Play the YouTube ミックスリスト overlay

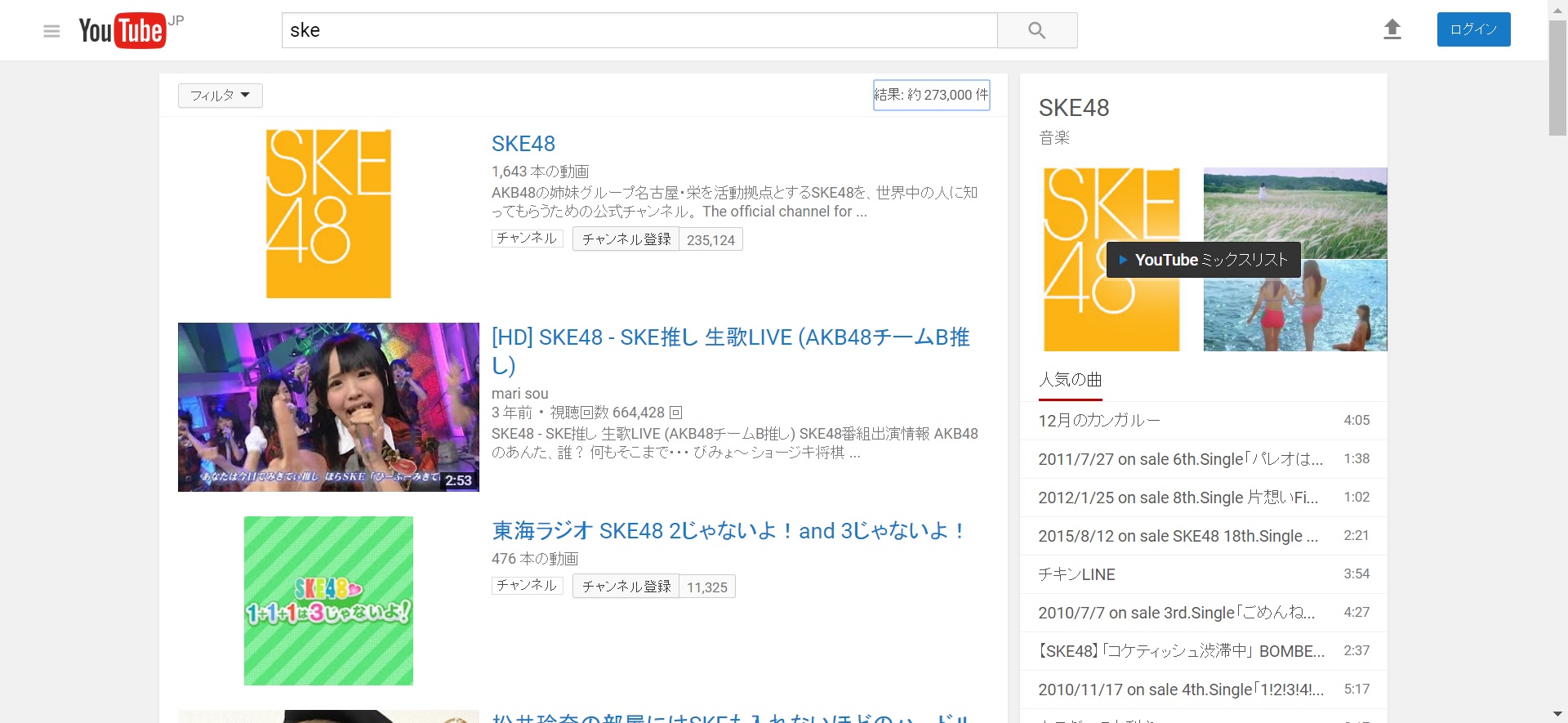coord(1204,260)
